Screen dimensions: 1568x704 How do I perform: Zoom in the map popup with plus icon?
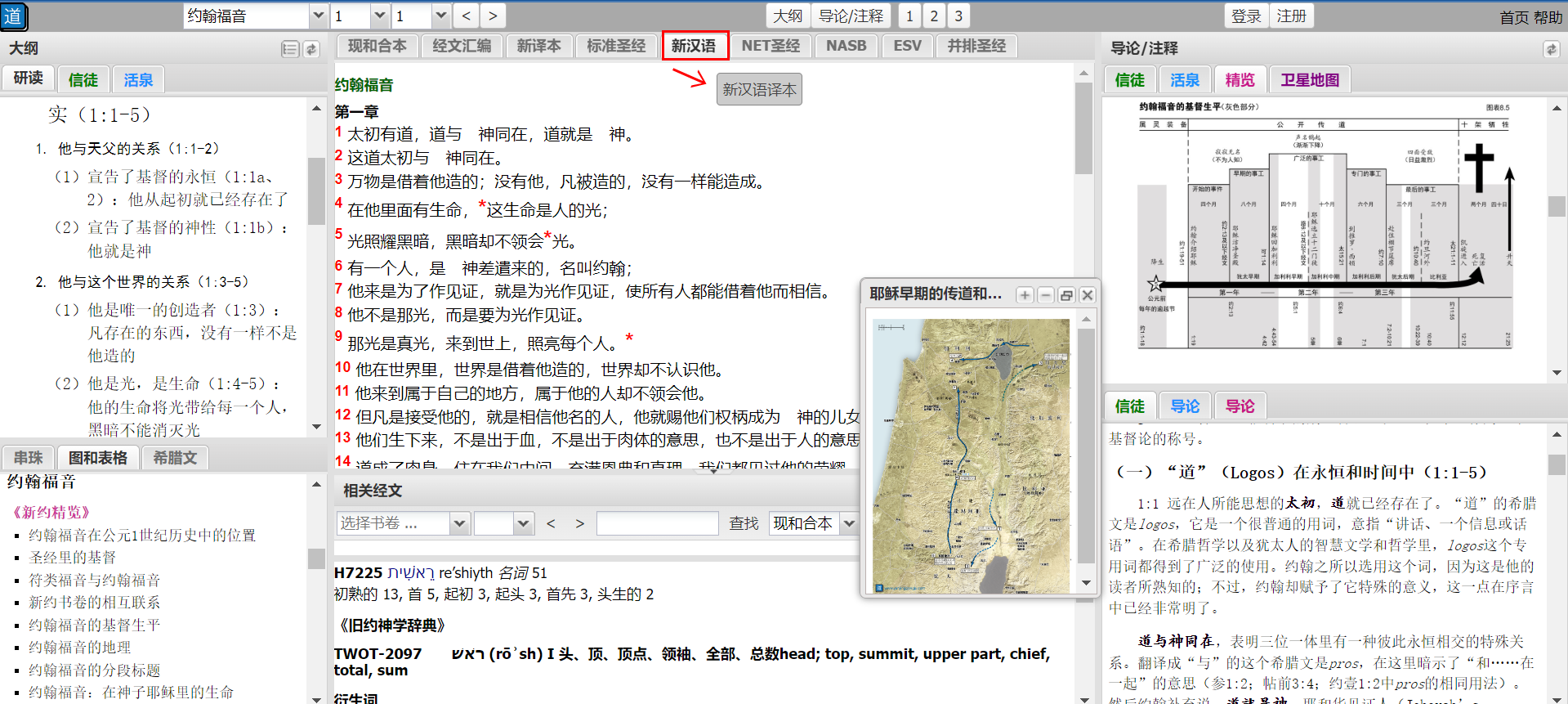[1025, 295]
